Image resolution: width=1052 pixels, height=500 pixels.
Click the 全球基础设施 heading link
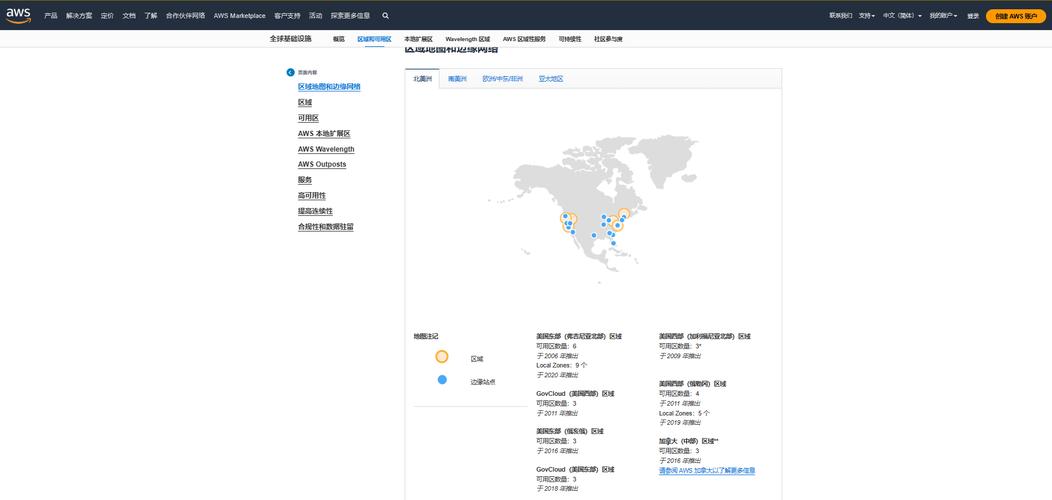pyautogui.click(x=291, y=39)
